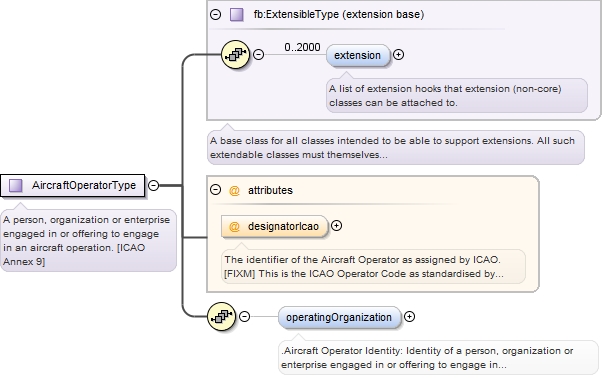Click the purple type icon next to fb:ExtensibleType
606x378 pixels.
tap(237, 15)
